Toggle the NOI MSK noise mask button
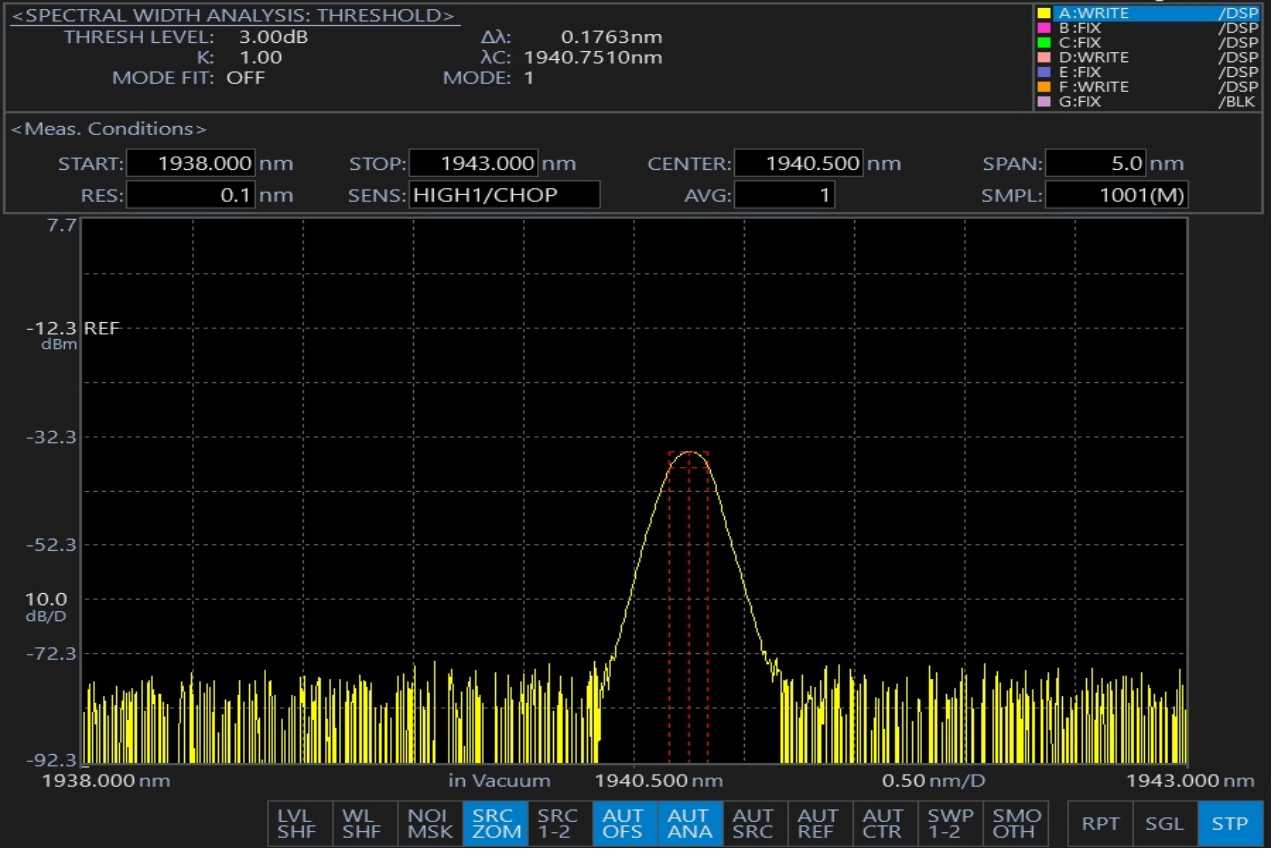The height and width of the screenshot is (849, 1272). pos(429,824)
